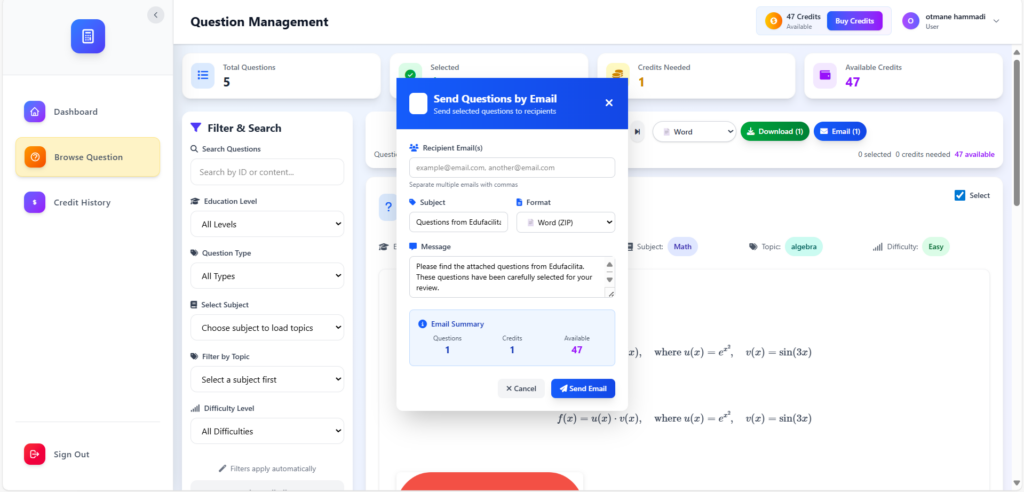Click the Credit History dollar icon
Image resolution: width=1024 pixels, height=492 pixels.
[35, 203]
